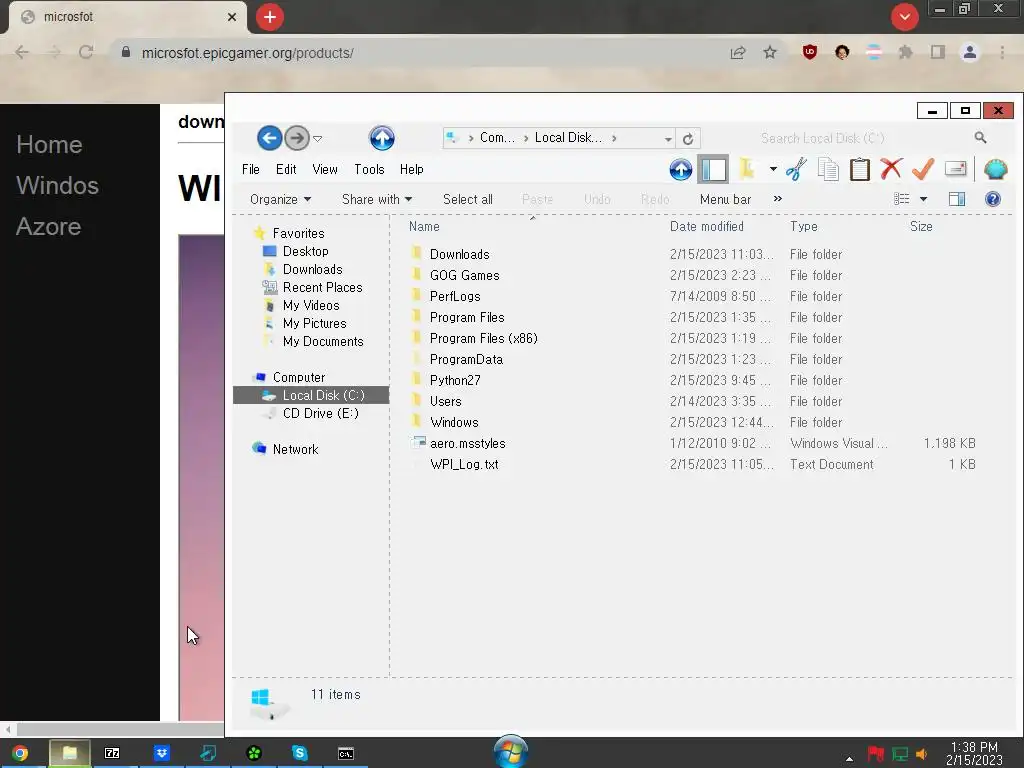The height and width of the screenshot is (768, 1024).
Task: Open the Tools menu
Action: pos(369,169)
